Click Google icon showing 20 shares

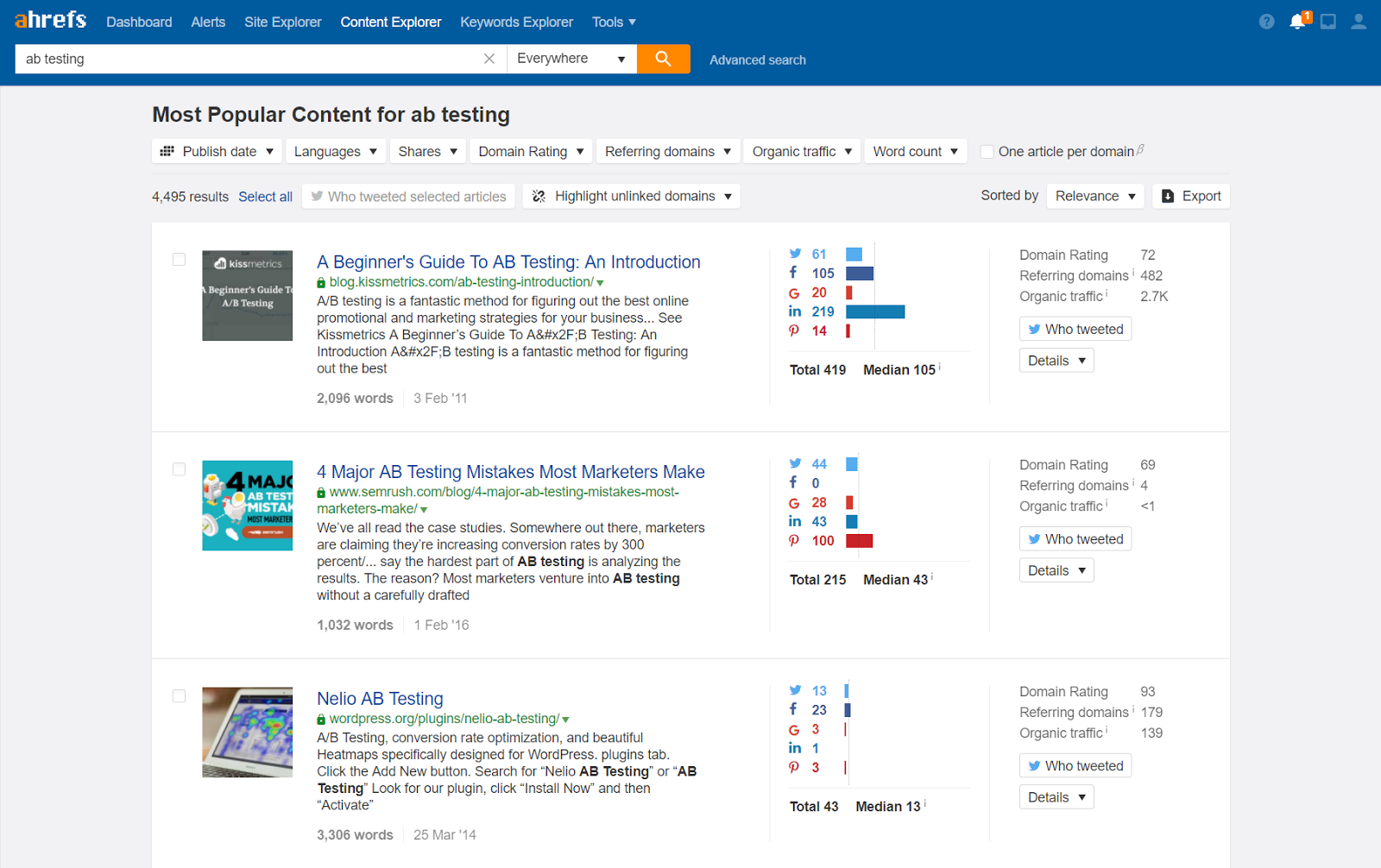[794, 292]
